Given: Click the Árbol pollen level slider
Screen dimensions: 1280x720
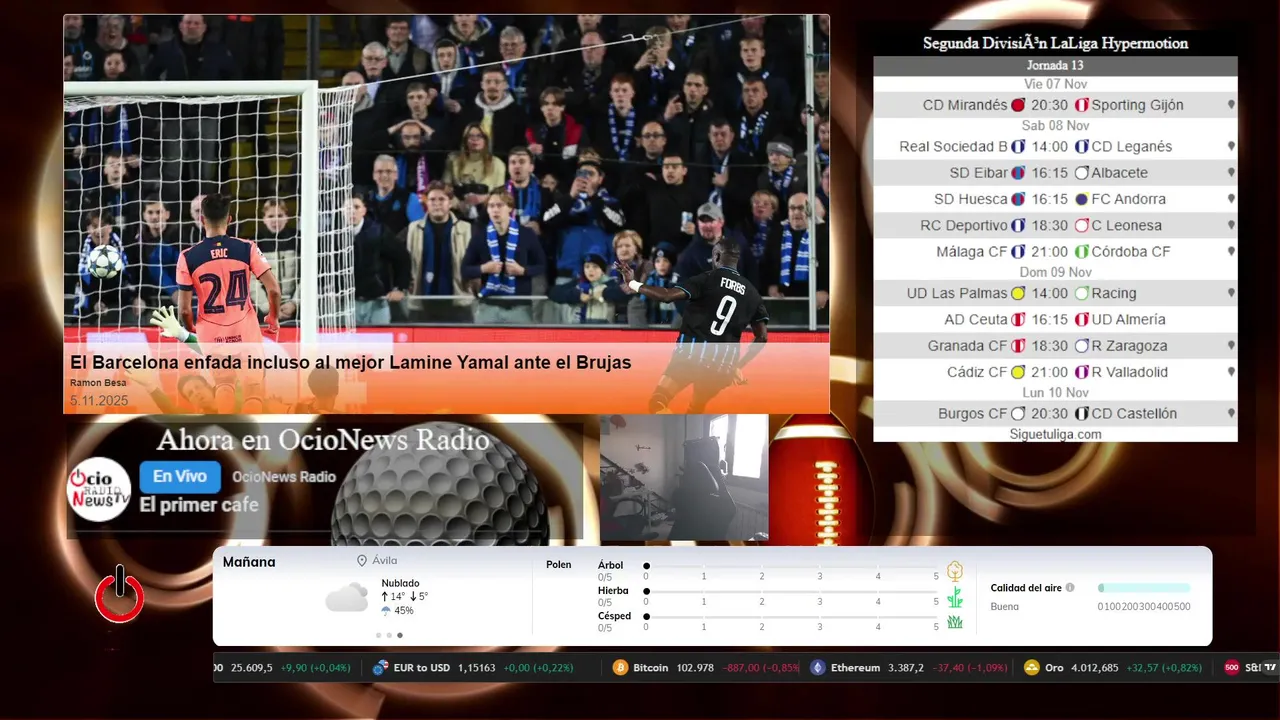Looking at the screenshot, I should pyautogui.click(x=791, y=566).
